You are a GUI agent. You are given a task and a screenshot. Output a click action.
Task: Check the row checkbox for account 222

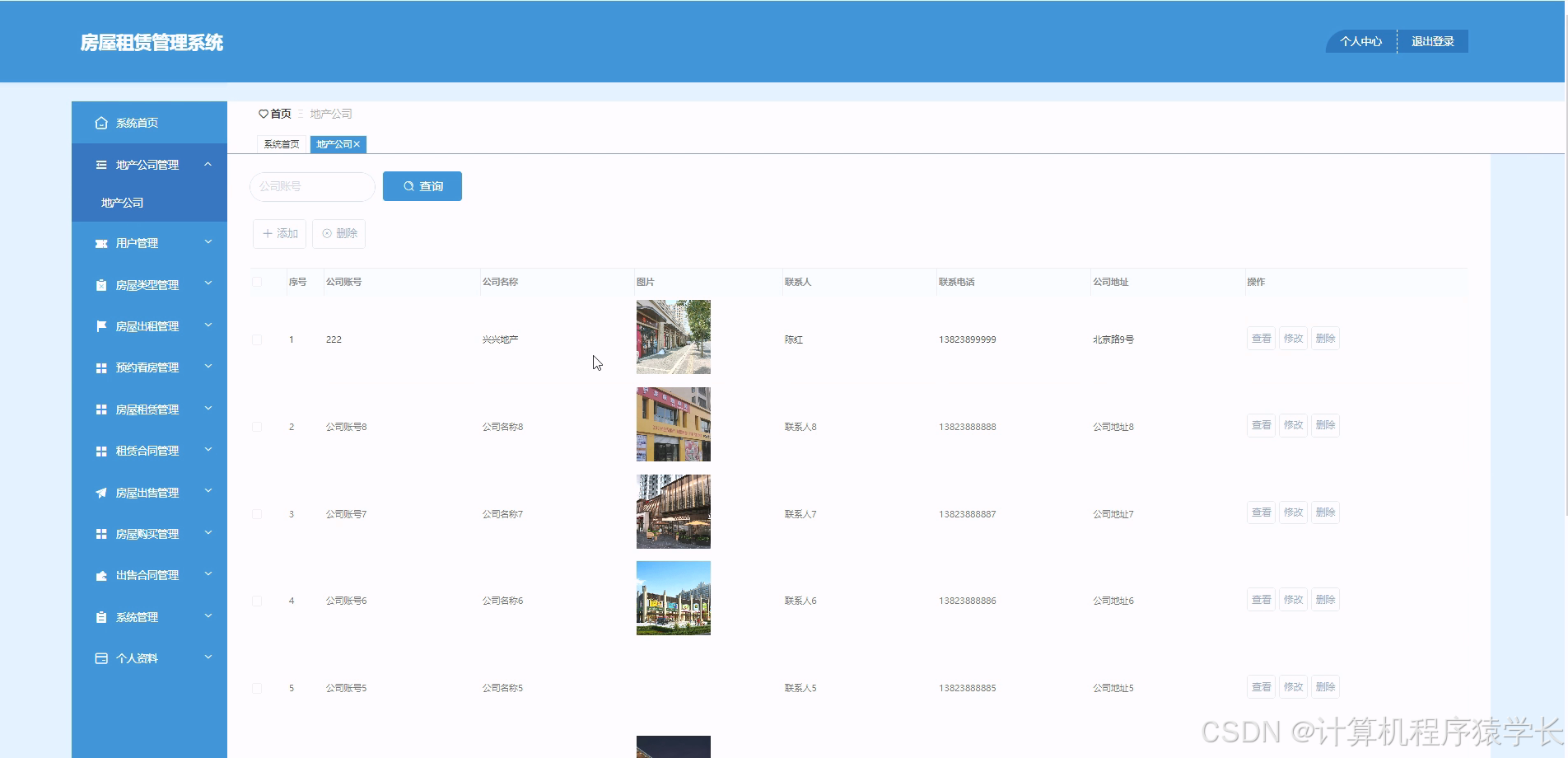point(257,339)
